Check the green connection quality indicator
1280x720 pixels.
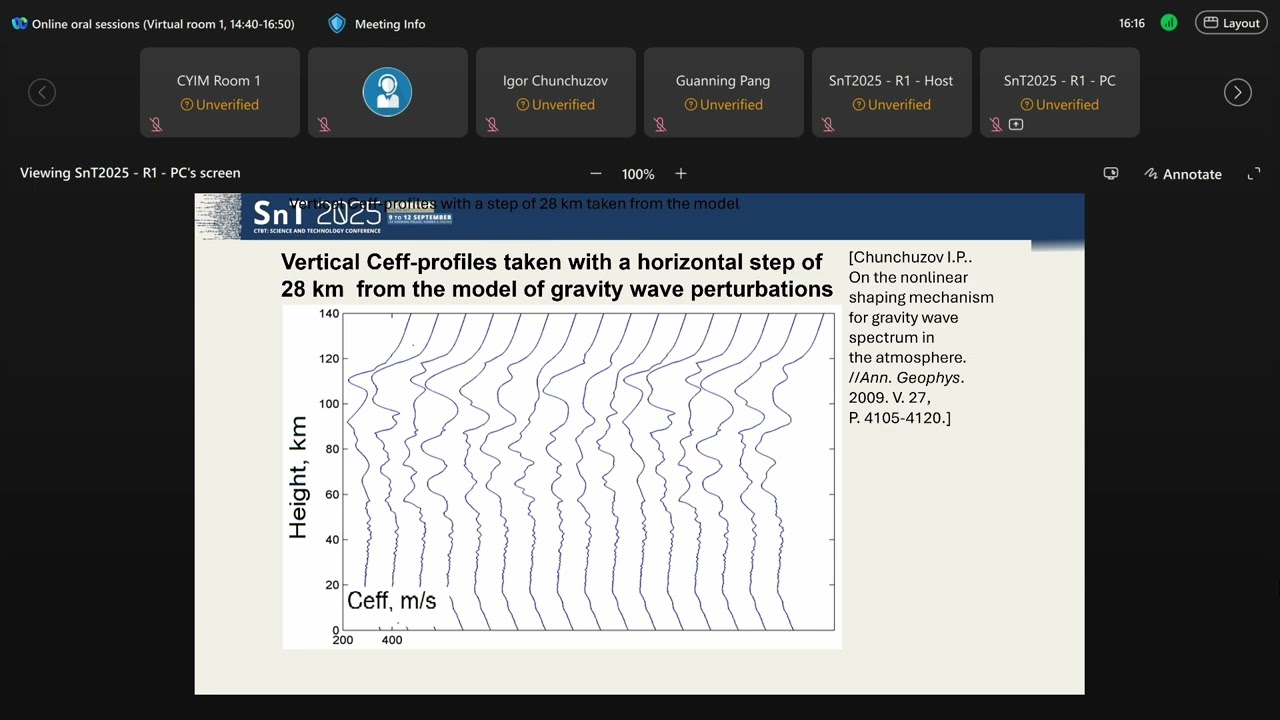(x=1169, y=23)
